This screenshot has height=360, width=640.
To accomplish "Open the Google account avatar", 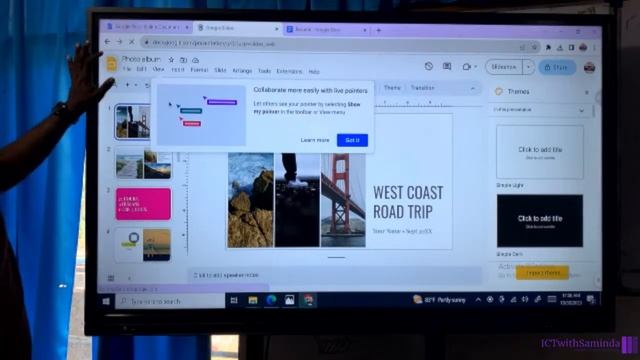I will pos(589,67).
